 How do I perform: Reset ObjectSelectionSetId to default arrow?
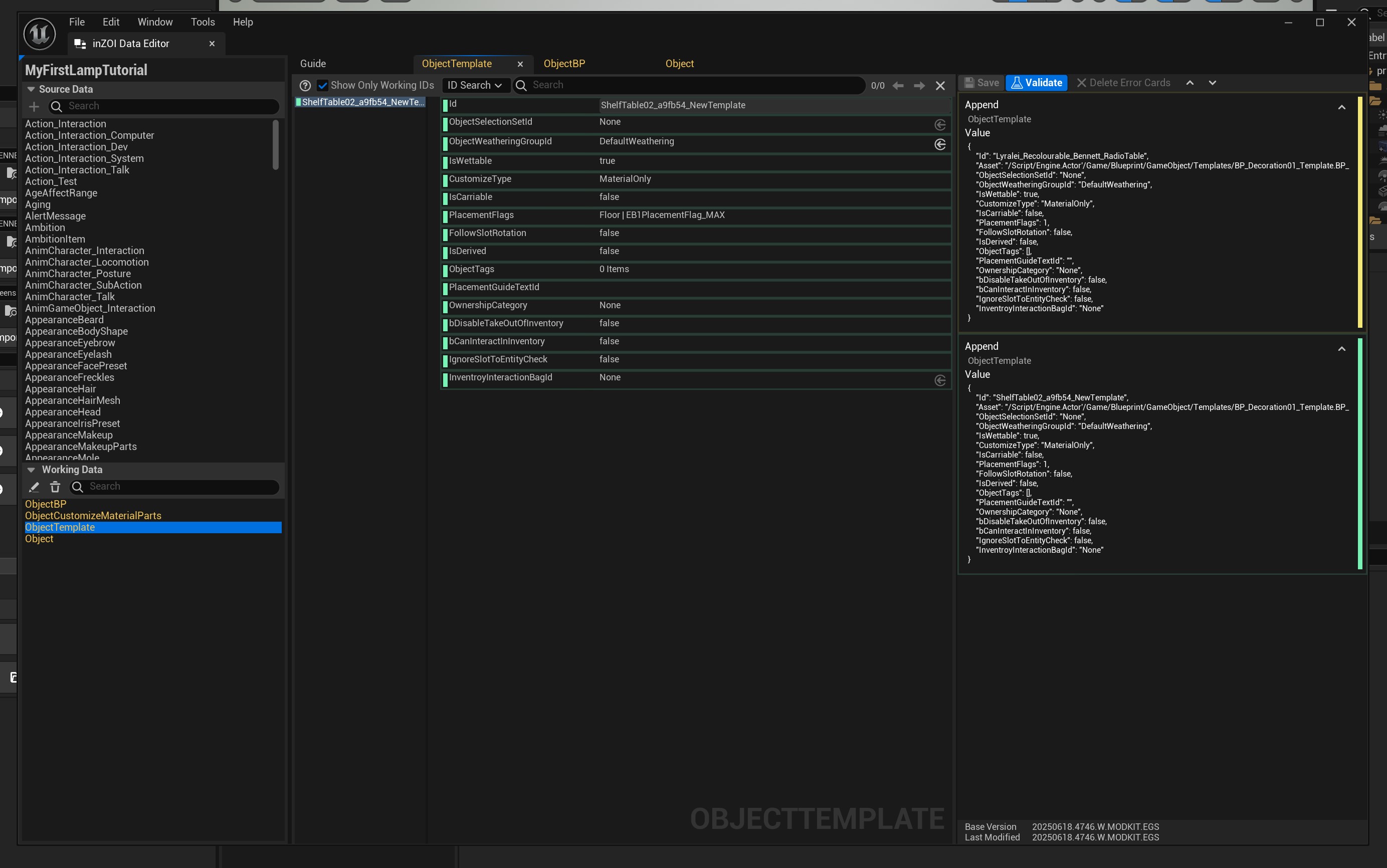[940, 125]
